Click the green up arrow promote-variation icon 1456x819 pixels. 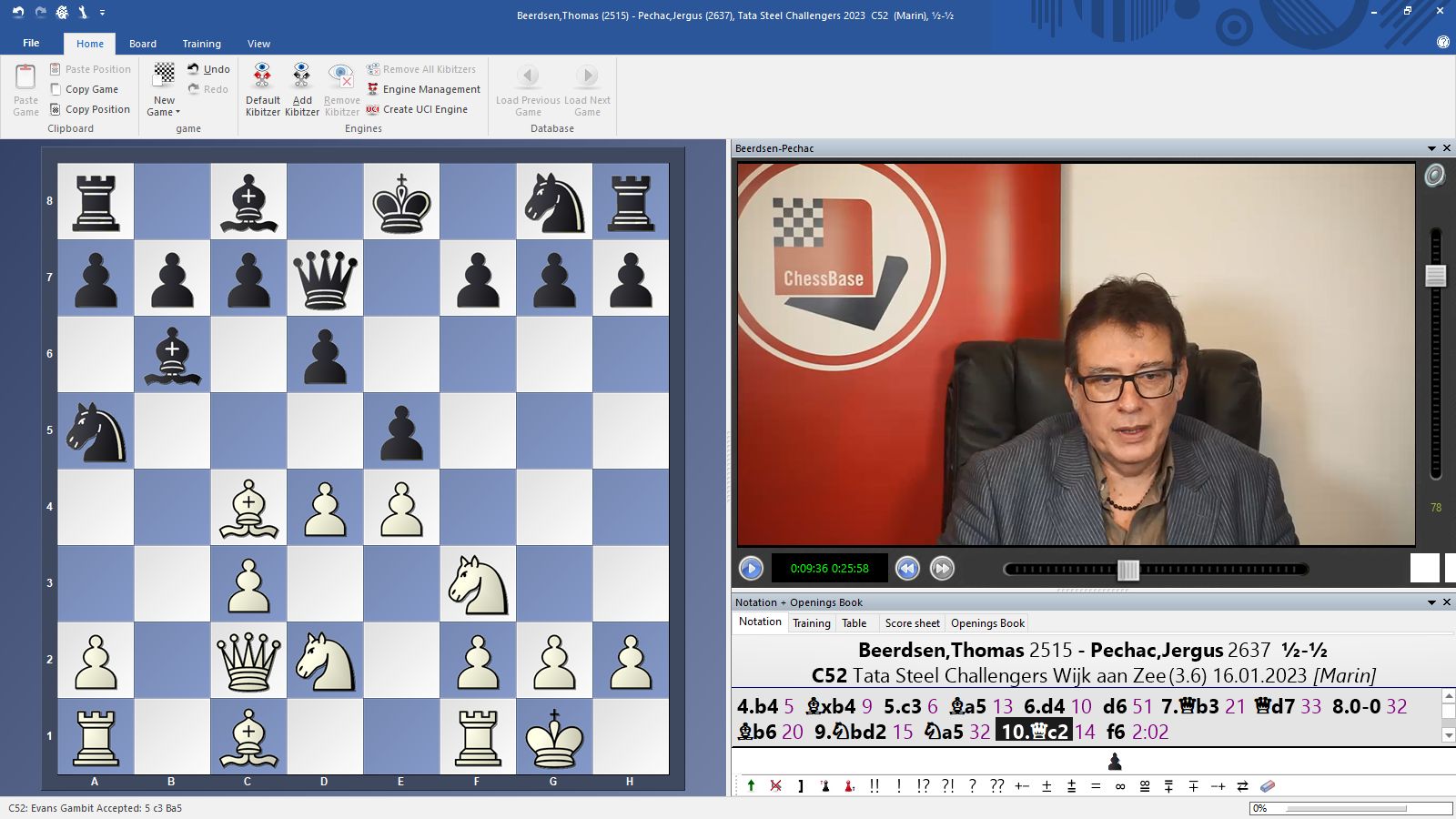pyautogui.click(x=751, y=786)
